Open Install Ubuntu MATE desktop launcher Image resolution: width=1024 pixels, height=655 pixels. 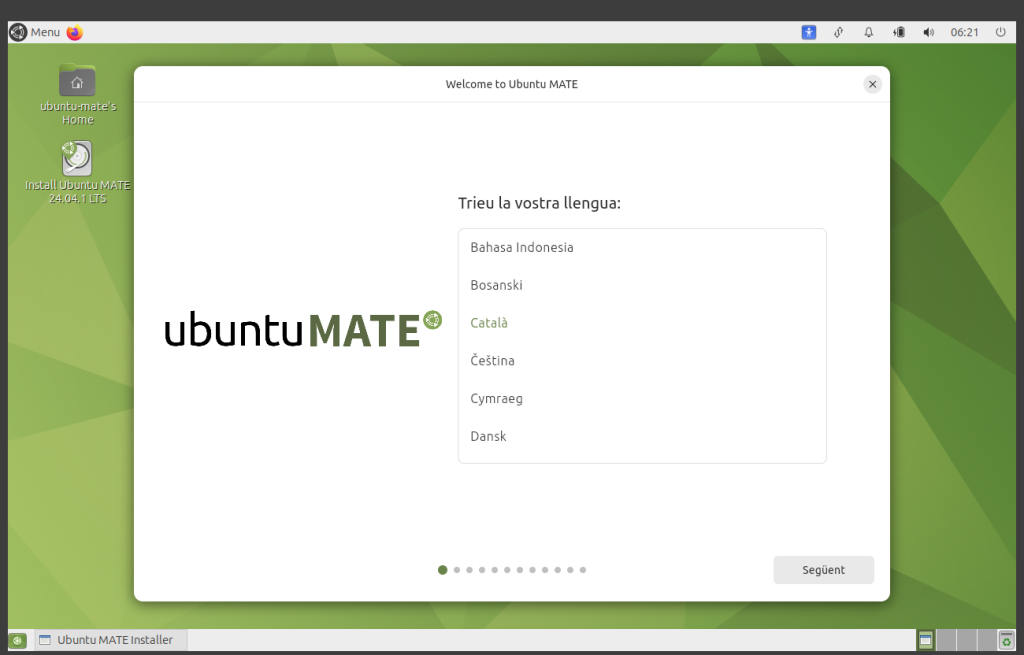[x=77, y=160]
